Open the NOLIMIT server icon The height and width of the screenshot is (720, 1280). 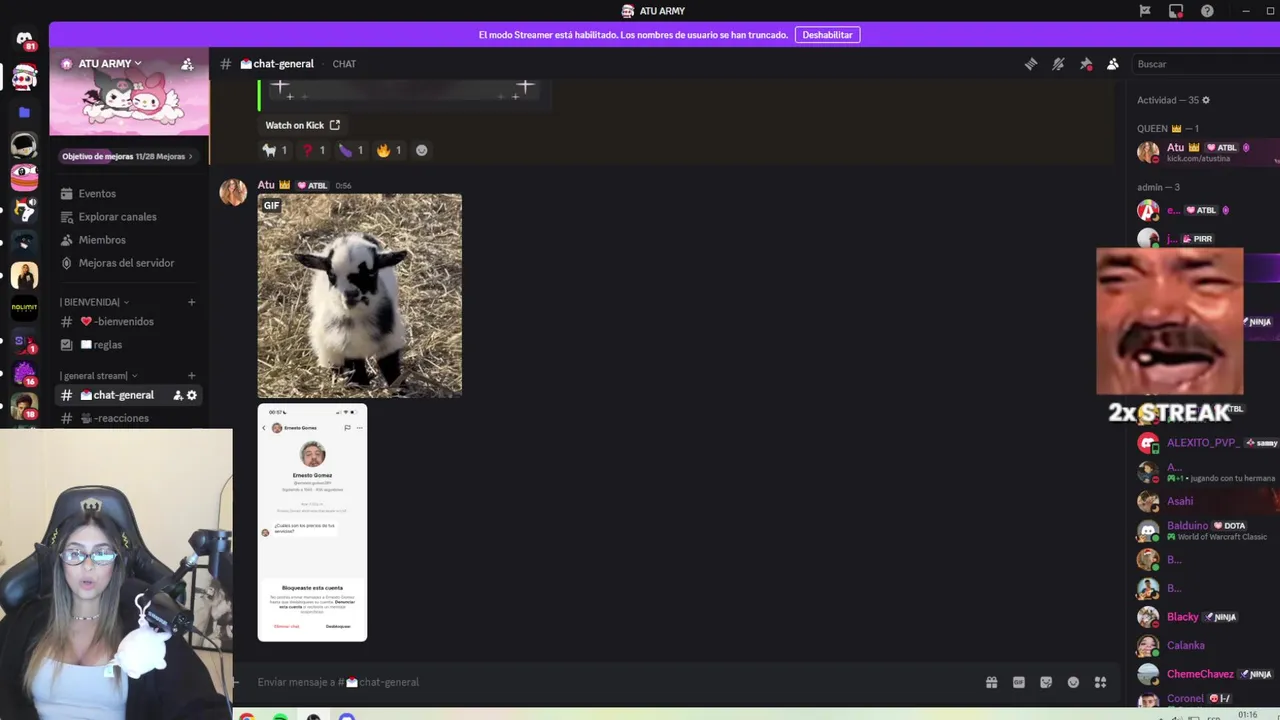[x=24, y=308]
